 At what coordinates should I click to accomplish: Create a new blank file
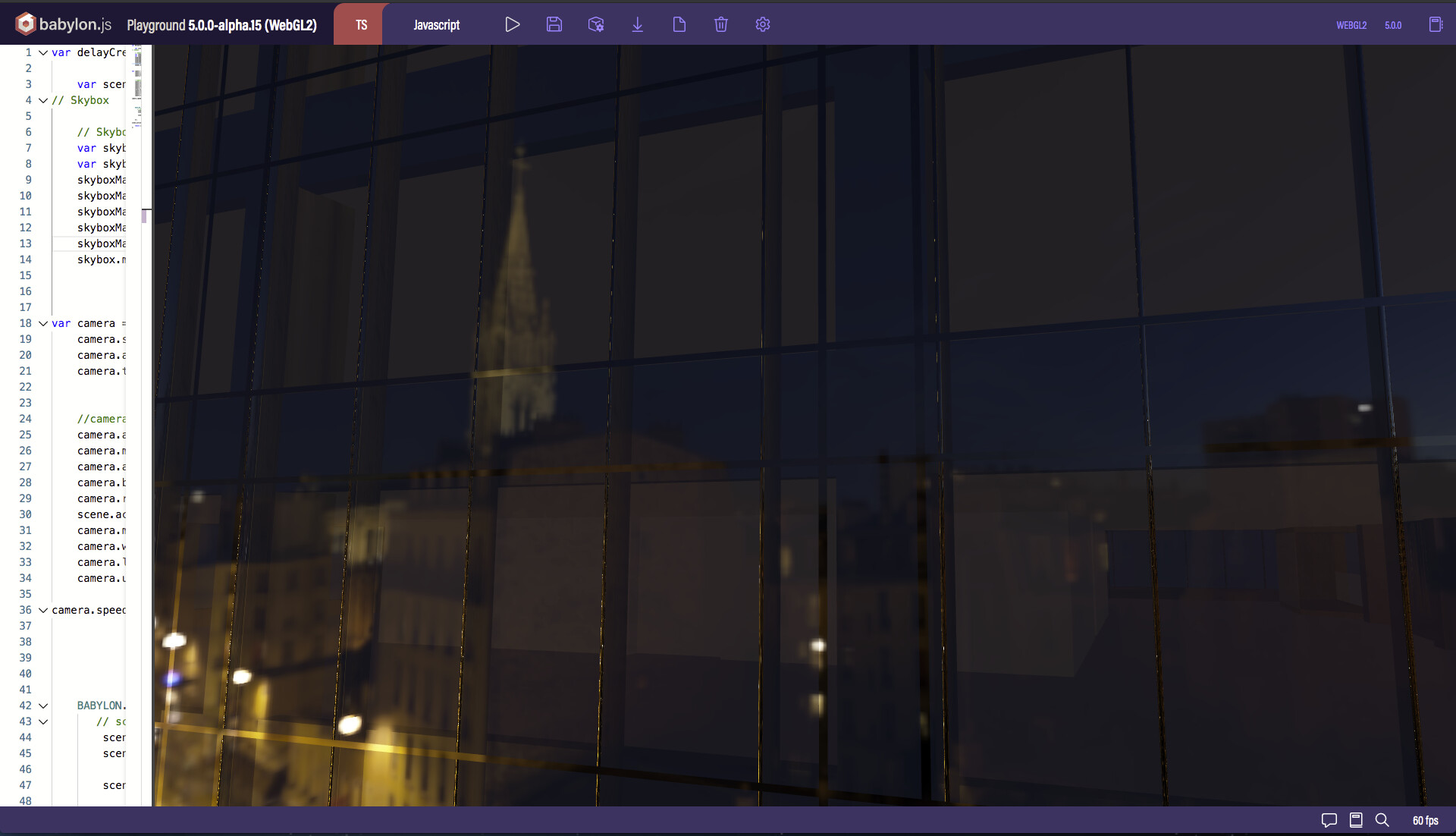679,24
